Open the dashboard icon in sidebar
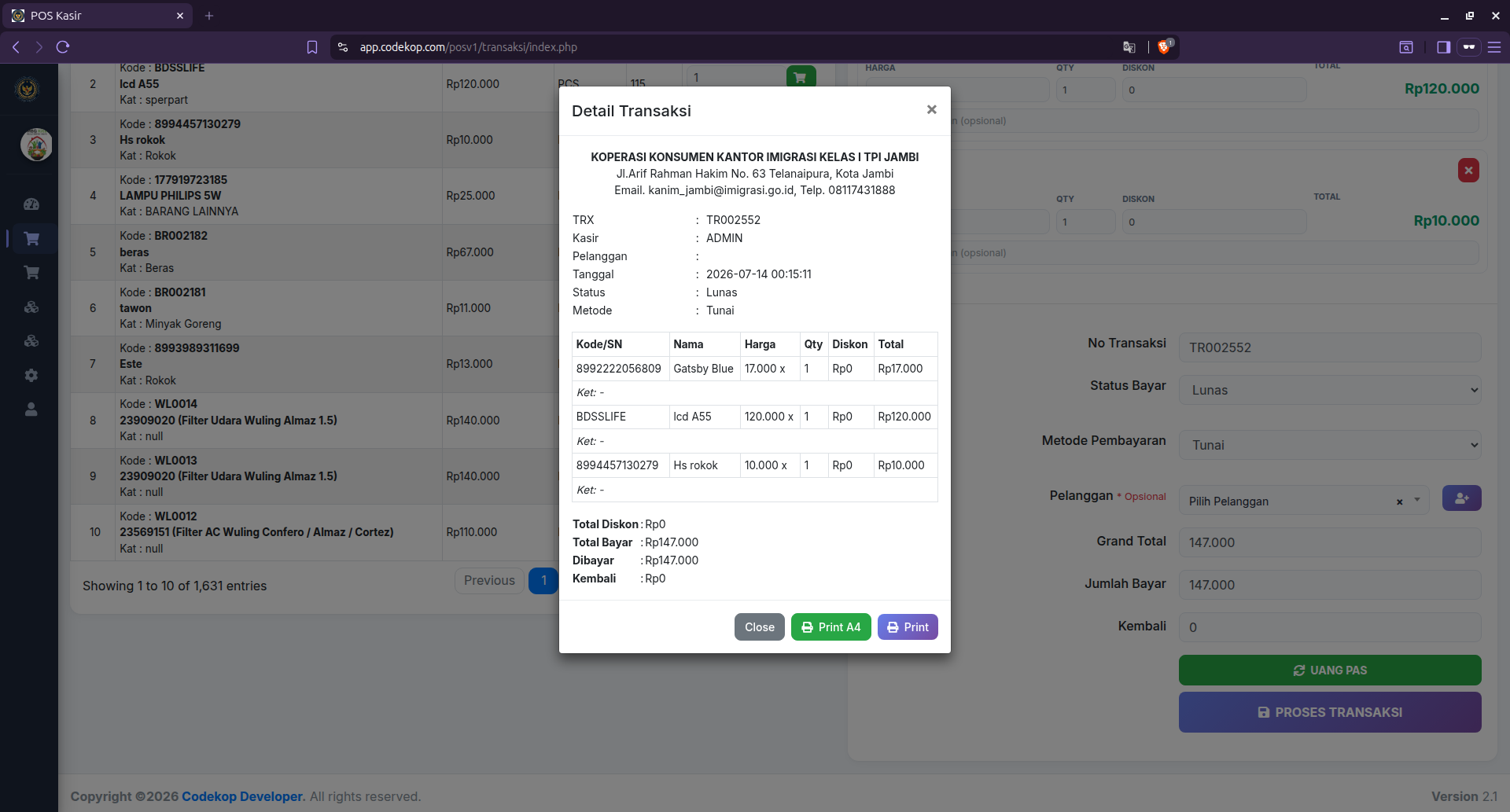This screenshot has height=812, width=1510. coord(31,204)
